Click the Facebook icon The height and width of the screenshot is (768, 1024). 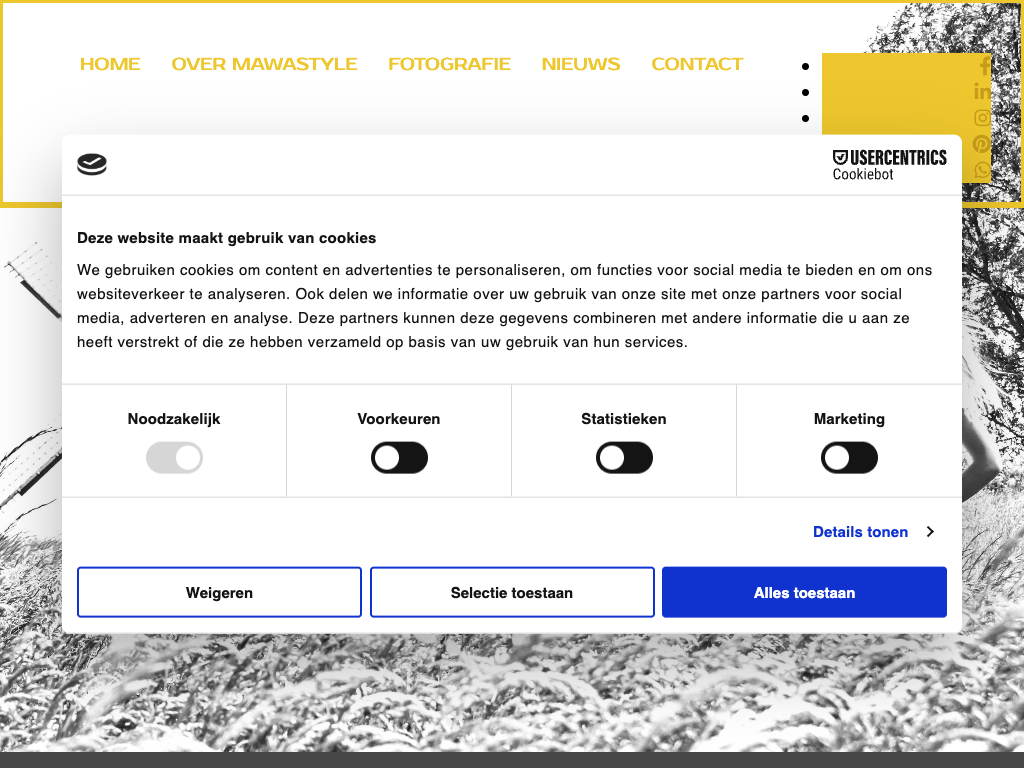(984, 65)
